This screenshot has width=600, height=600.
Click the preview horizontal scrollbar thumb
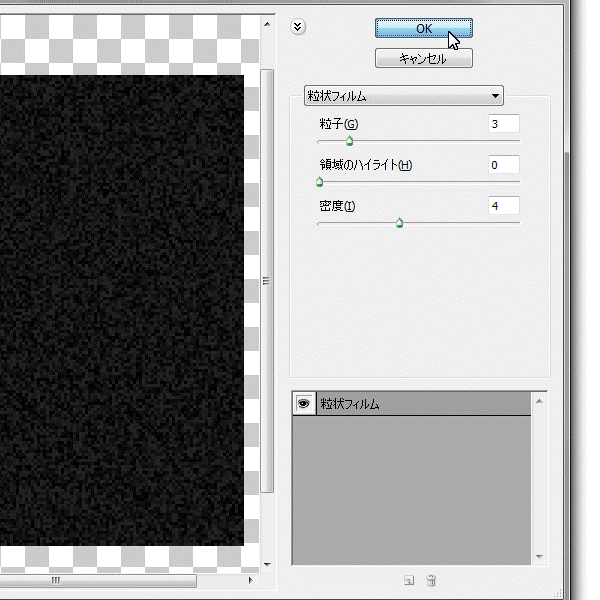tap(98, 580)
